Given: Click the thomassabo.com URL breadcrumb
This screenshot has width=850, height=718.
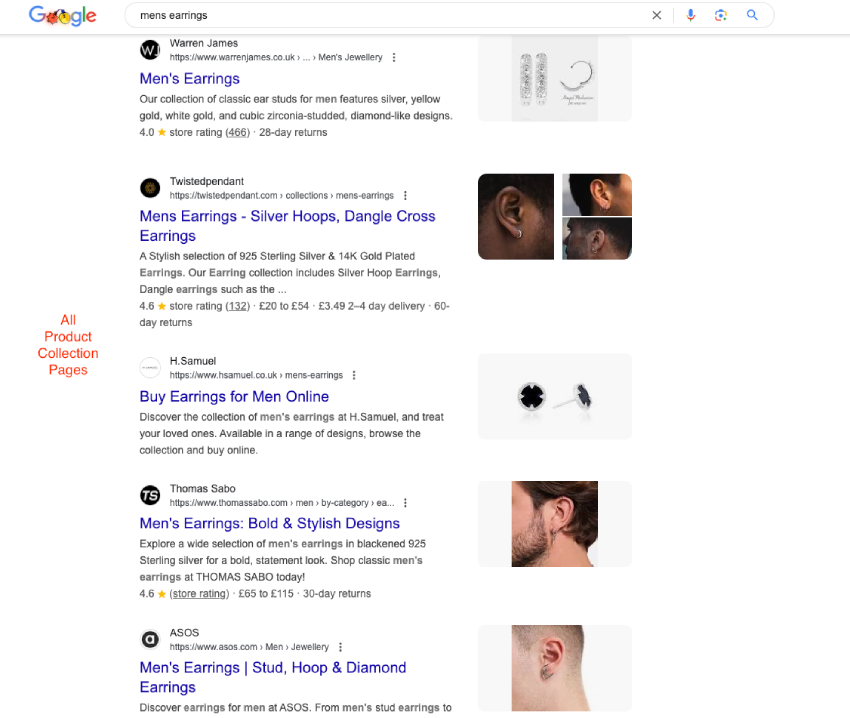Looking at the screenshot, I should click(x=282, y=503).
